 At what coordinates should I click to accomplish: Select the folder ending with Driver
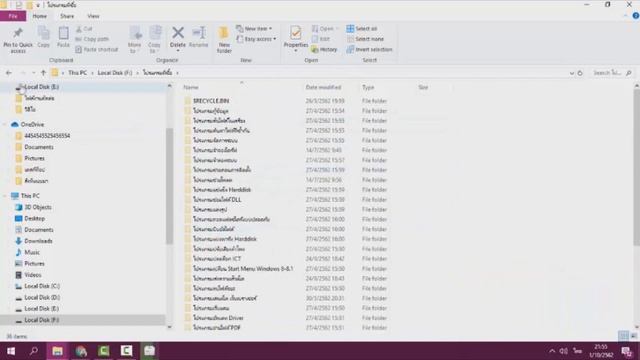[218, 318]
